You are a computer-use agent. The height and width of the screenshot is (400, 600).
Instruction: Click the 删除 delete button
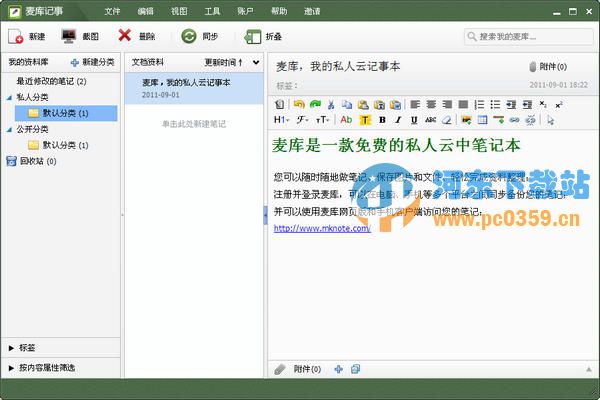tap(137, 36)
